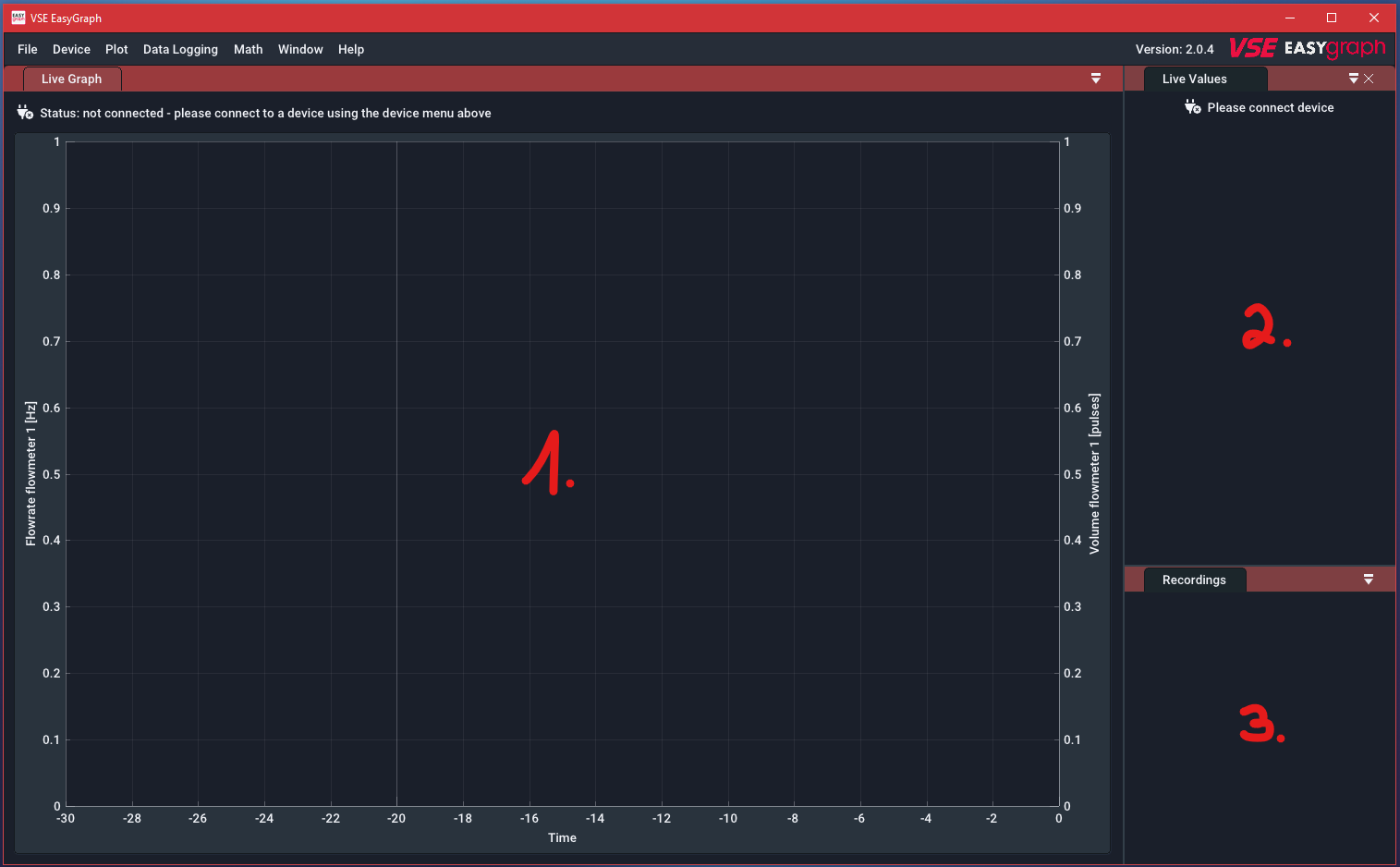
Task: Click the Please connect device text
Action: click(x=1271, y=107)
